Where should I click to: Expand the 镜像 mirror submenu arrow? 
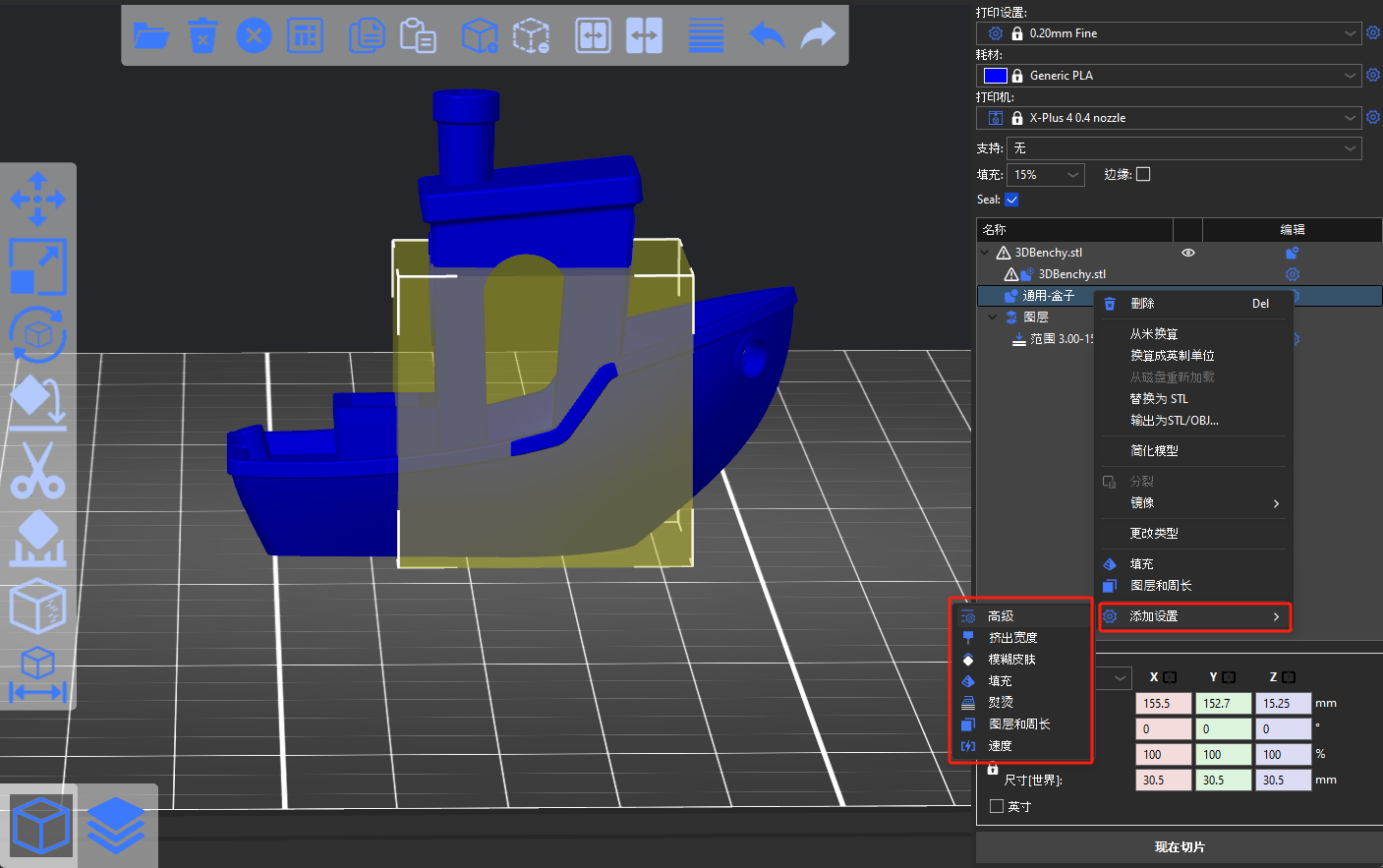[1276, 503]
